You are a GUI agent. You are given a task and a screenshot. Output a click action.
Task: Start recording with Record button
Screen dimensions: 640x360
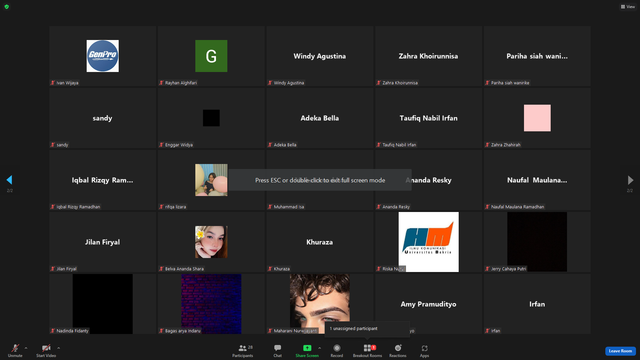pos(337,350)
